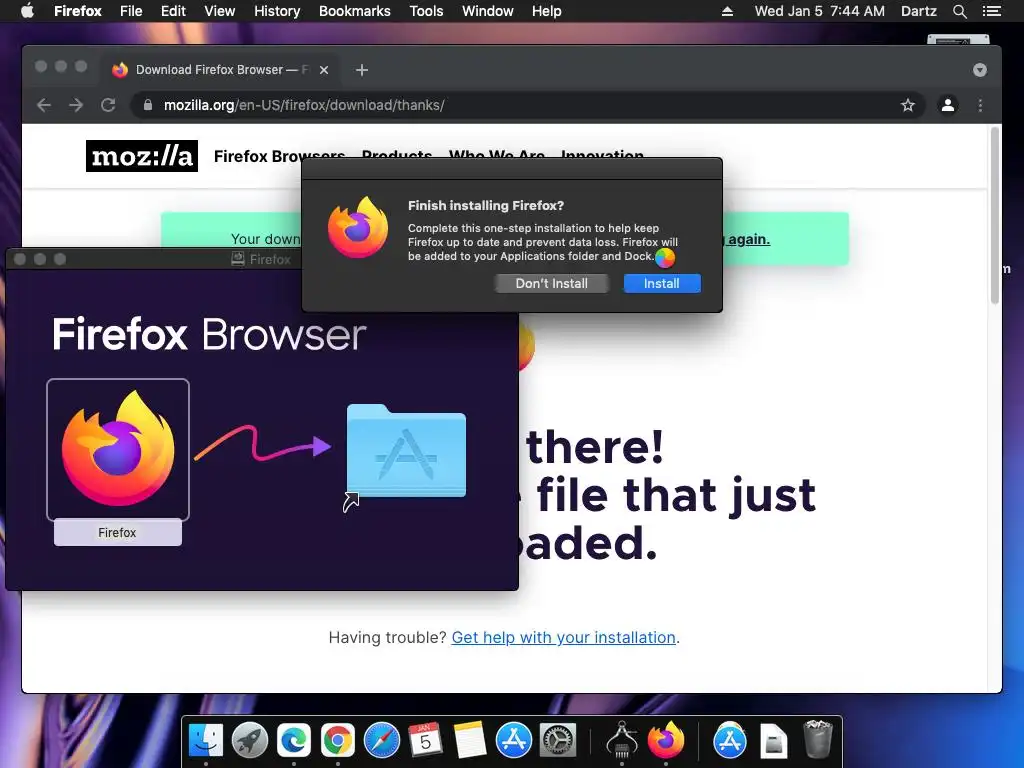The height and width of the screenshot is (768, 1024).
Task: Open the Edit menu
Action: click(x=173, y=11)
